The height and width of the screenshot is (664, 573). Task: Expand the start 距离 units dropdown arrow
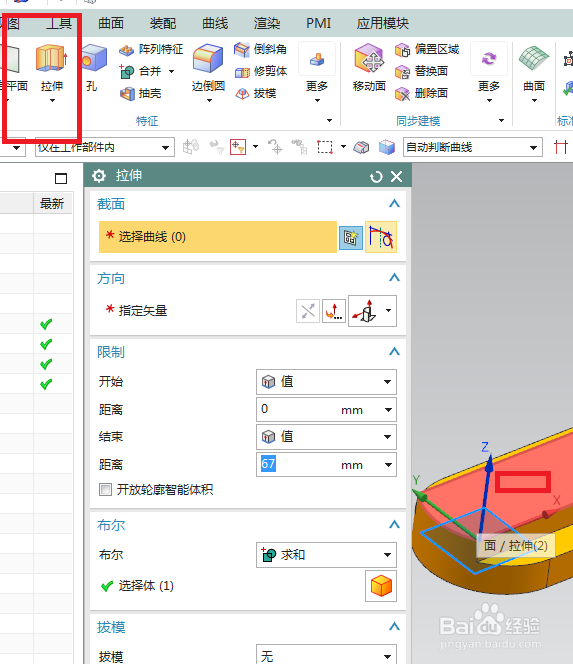[388, 409]
